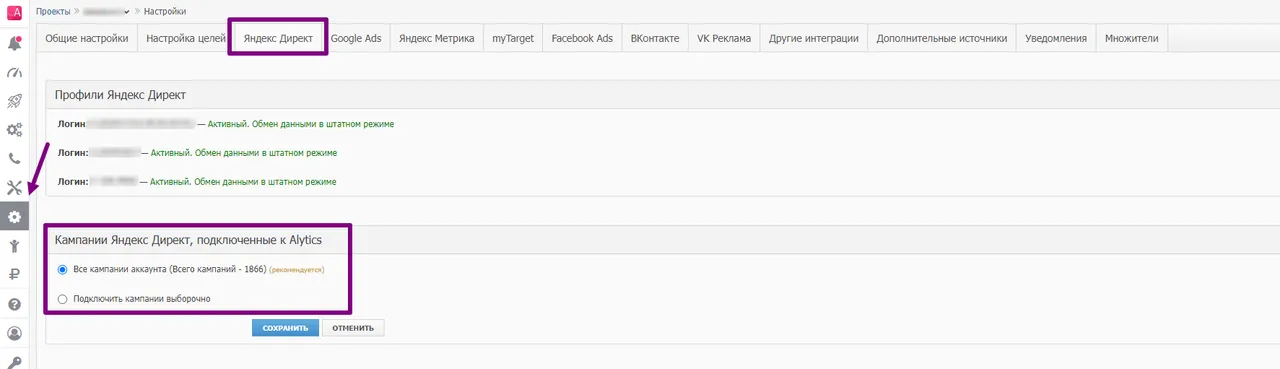Switch to 'Уведомления' tab

click(1056, 38)
